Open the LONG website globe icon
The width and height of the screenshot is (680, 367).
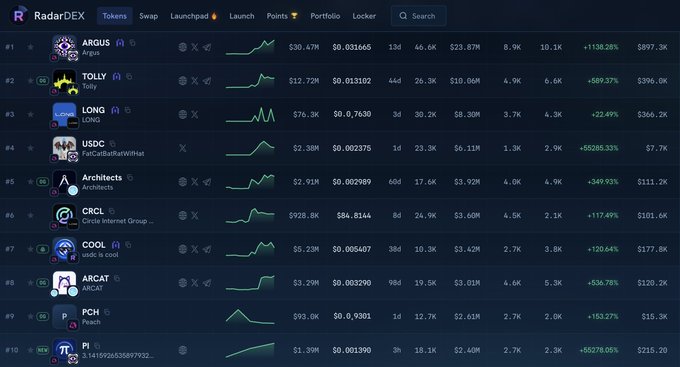click(x=183, y=114)
